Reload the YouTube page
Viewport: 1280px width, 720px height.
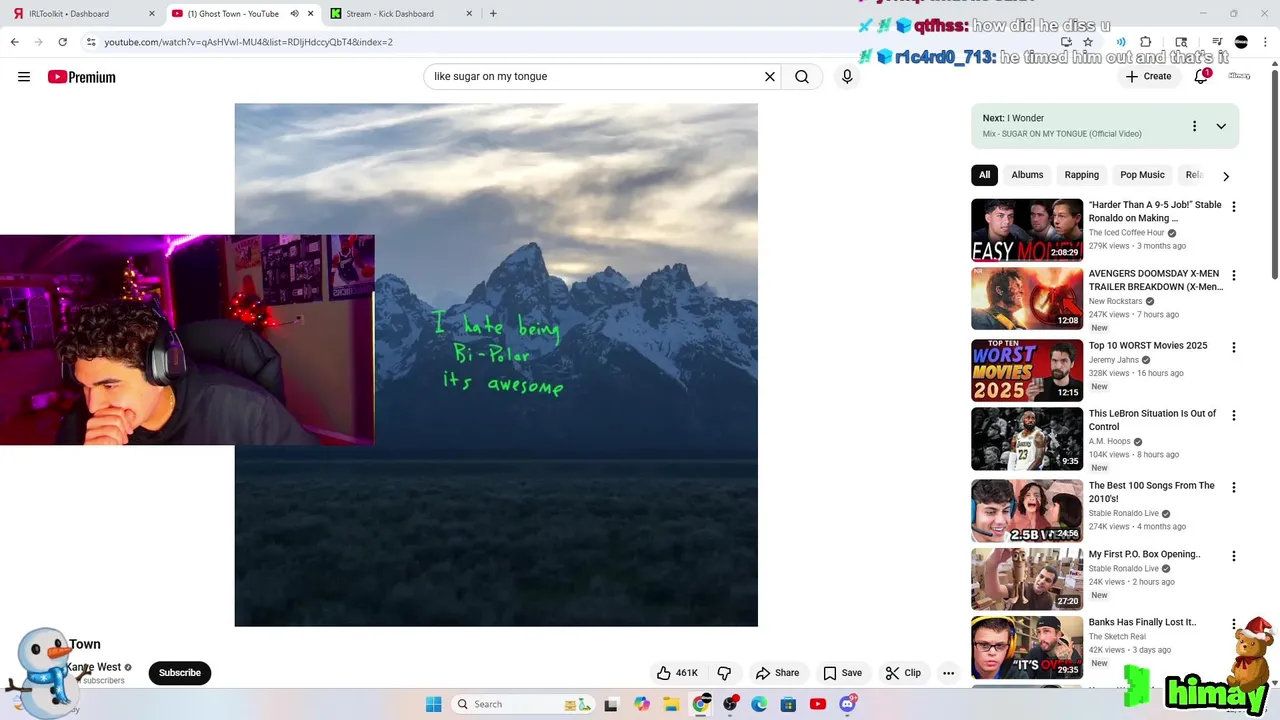[x=62, y=42]
